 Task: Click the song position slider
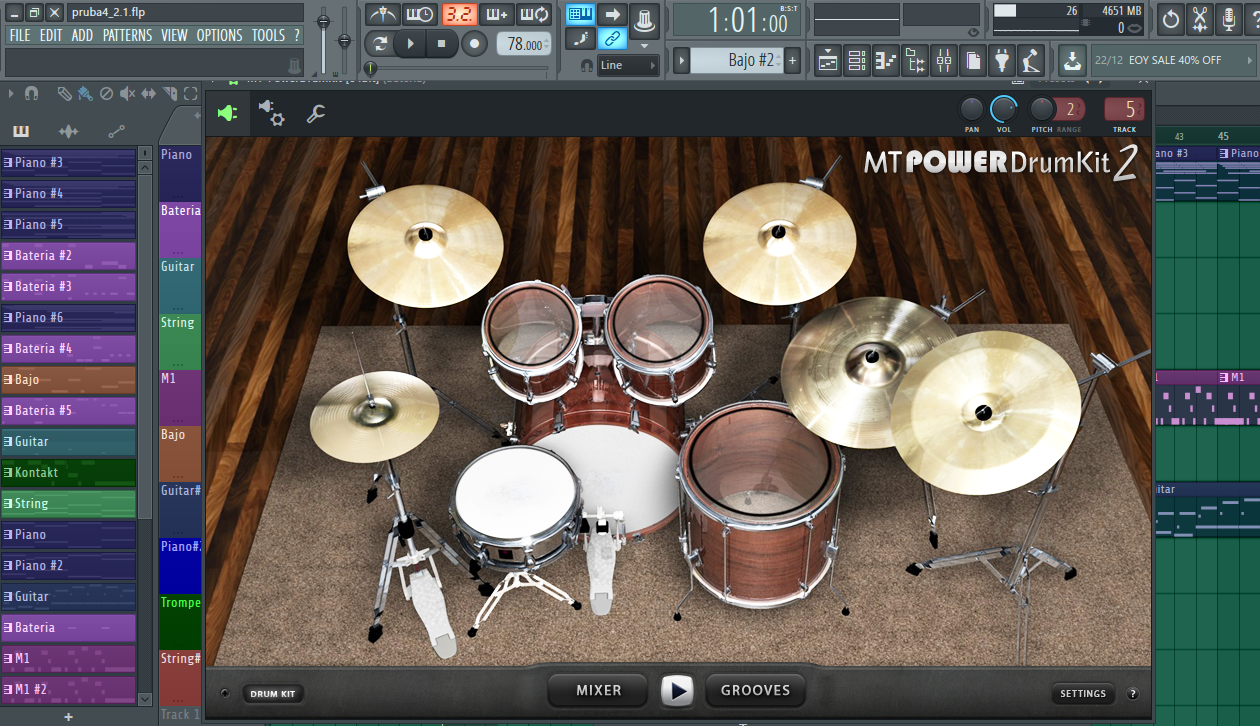pyautogui.click(x=459, y=68)
